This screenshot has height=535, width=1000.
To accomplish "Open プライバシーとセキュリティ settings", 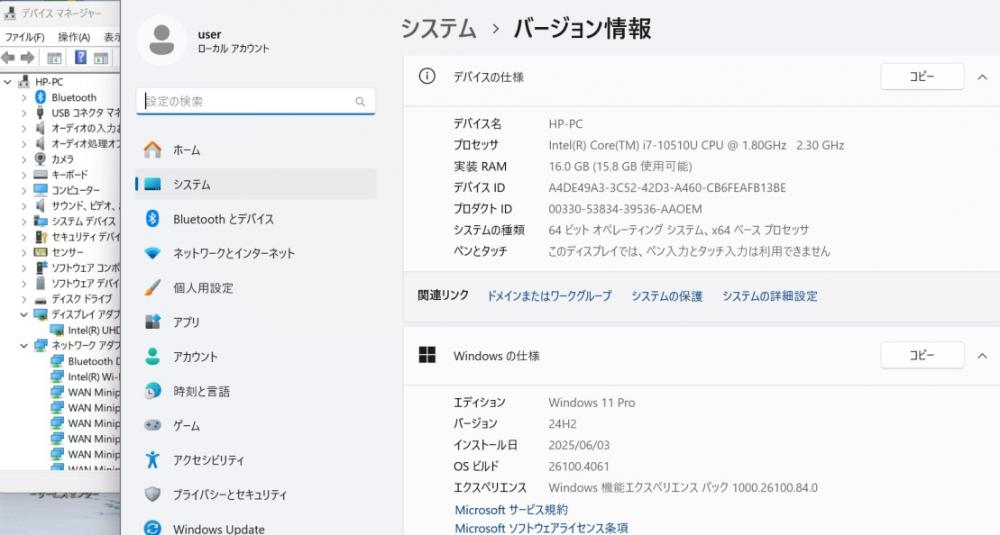I will point(255,494).
